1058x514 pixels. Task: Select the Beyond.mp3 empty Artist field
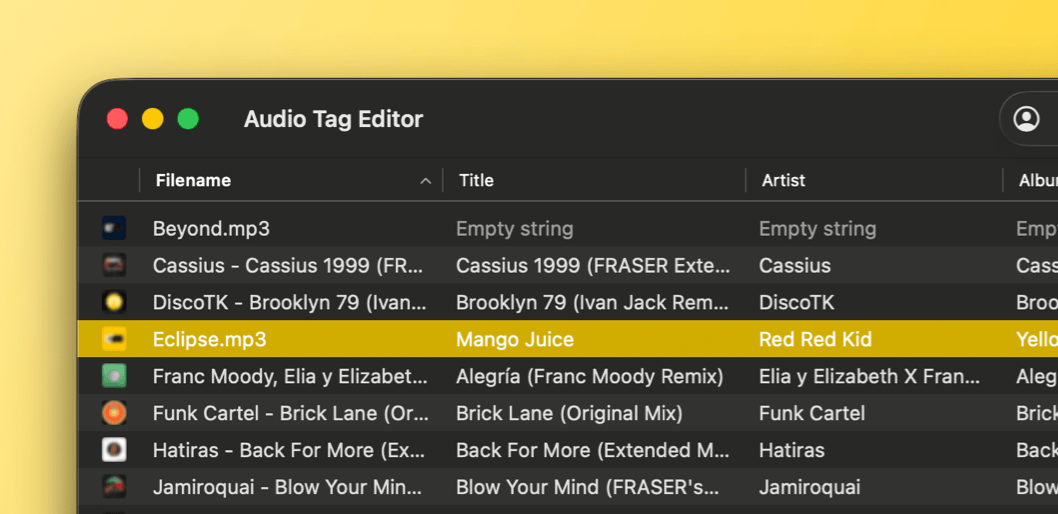(817, 228)
